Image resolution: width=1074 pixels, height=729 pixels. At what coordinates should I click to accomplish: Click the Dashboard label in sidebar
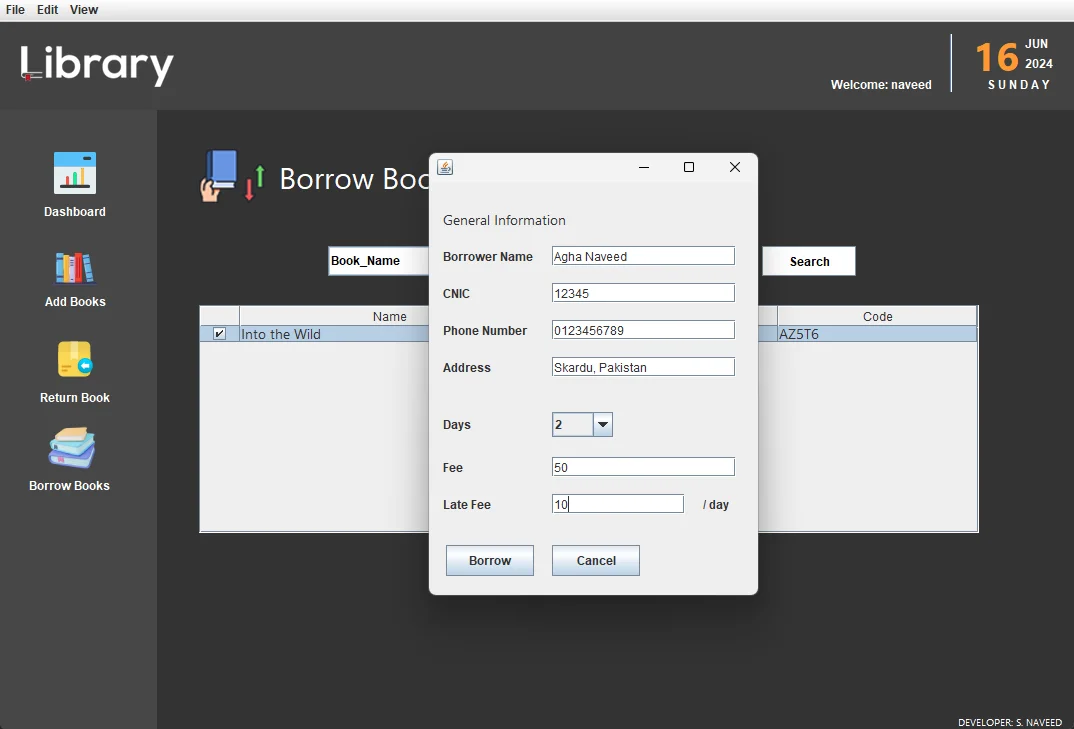tap(75, 212)
